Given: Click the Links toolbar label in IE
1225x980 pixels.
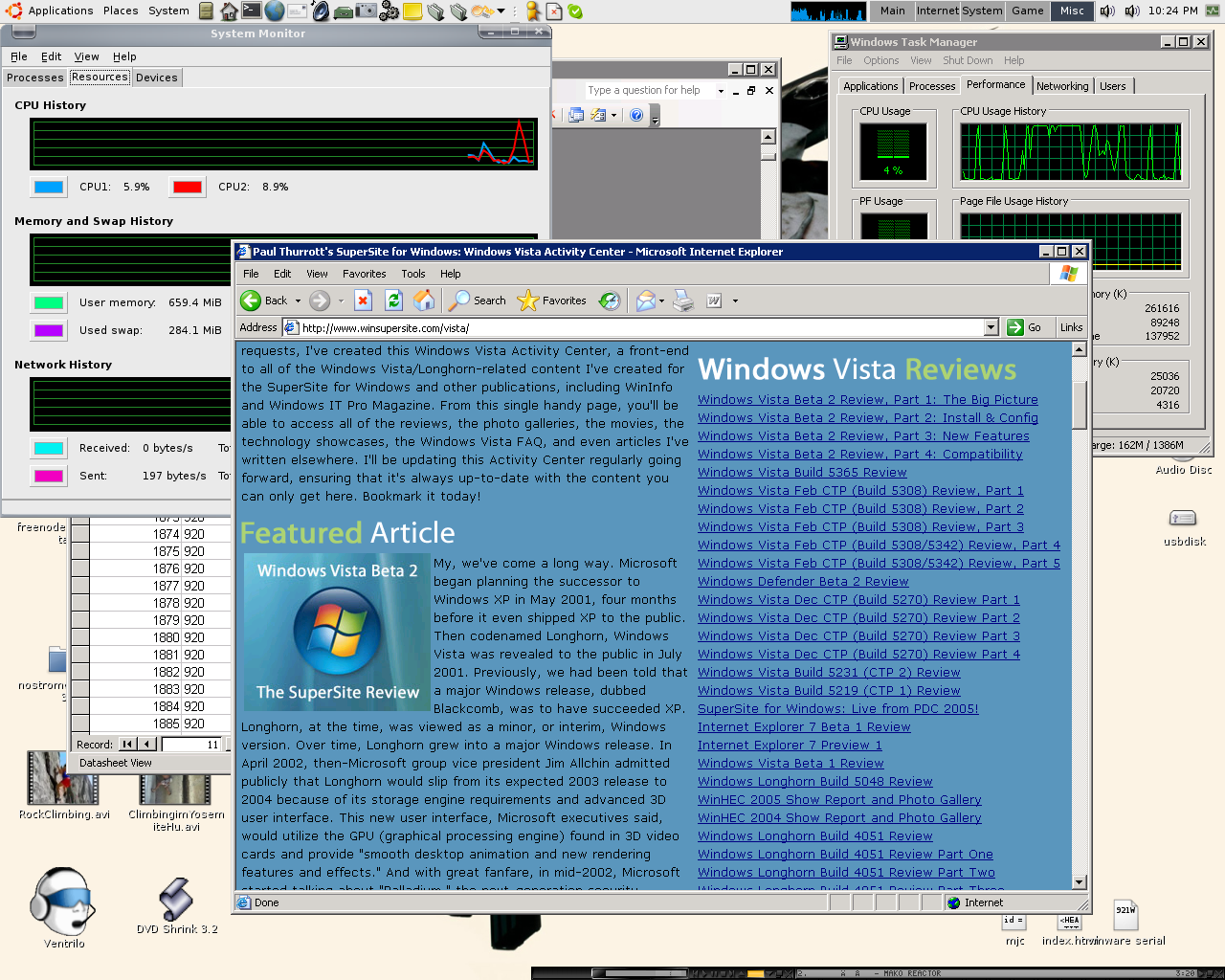Looking at the screenshot, I should (1071, 327).
